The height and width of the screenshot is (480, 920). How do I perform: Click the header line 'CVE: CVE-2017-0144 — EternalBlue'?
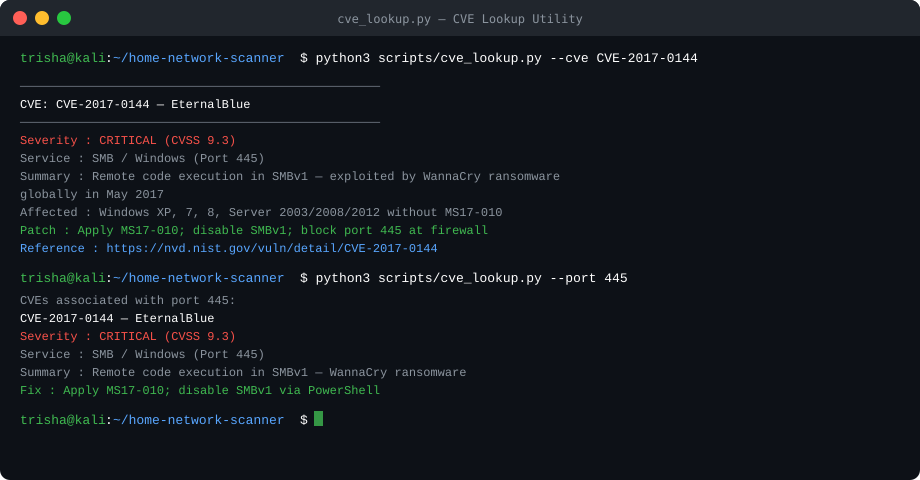coord(135,104)
